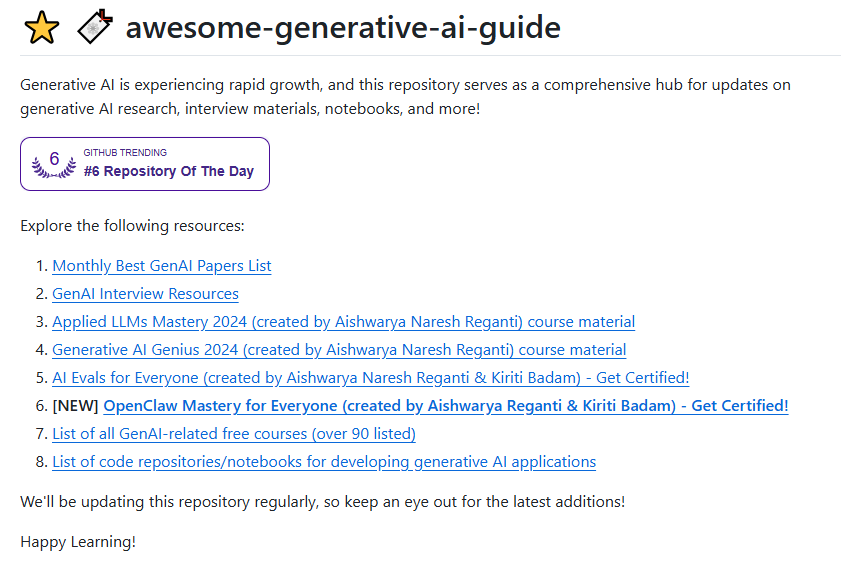Click the Generative AI description paragraph
Viewport: 867px width, 567px height.
click(405, 97)
